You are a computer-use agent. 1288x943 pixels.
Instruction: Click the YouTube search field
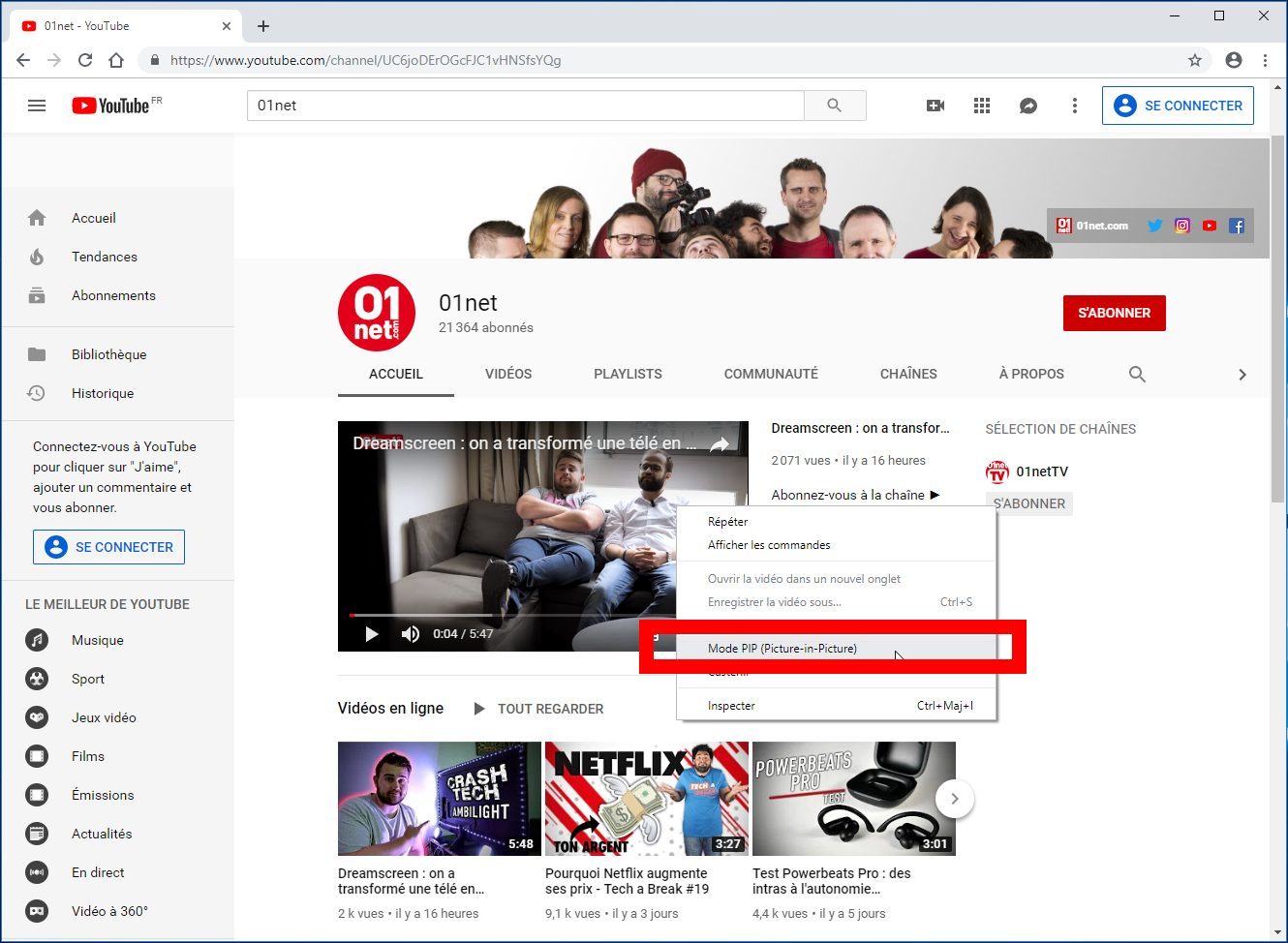click(526, 106)
